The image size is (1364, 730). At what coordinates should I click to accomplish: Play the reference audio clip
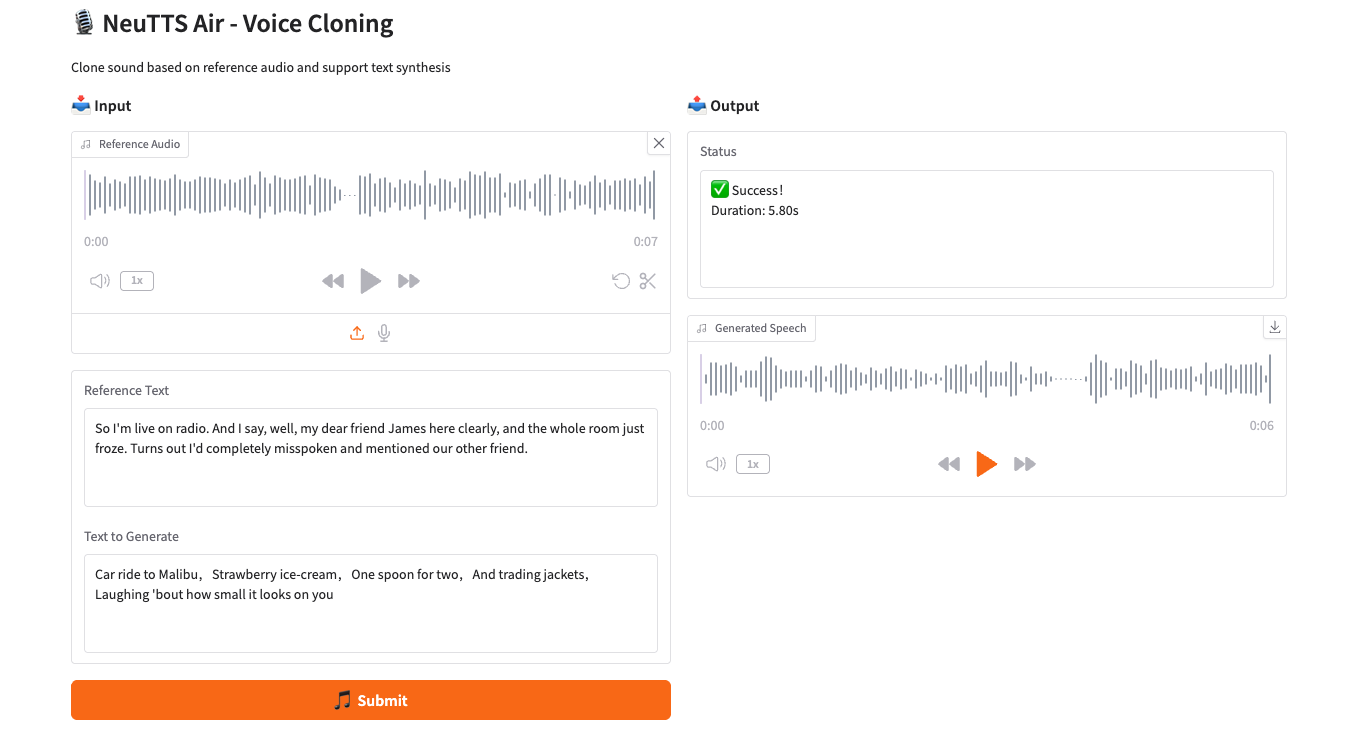click(370, 281)
